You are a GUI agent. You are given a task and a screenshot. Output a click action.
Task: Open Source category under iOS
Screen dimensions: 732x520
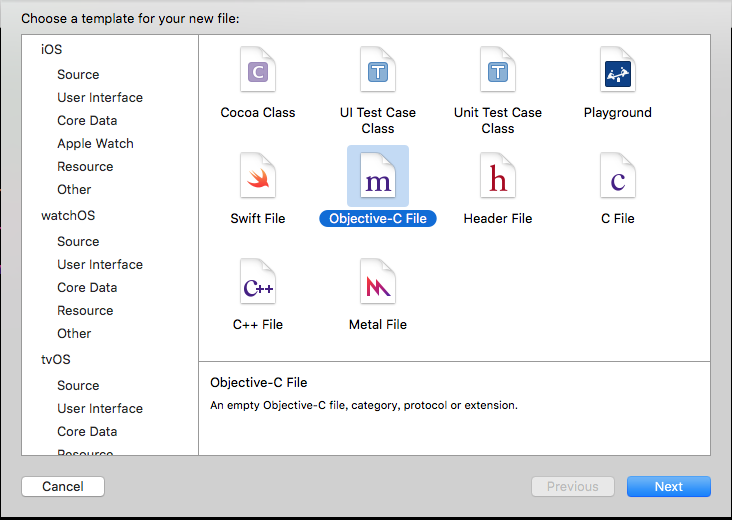(x=78, y=75)
